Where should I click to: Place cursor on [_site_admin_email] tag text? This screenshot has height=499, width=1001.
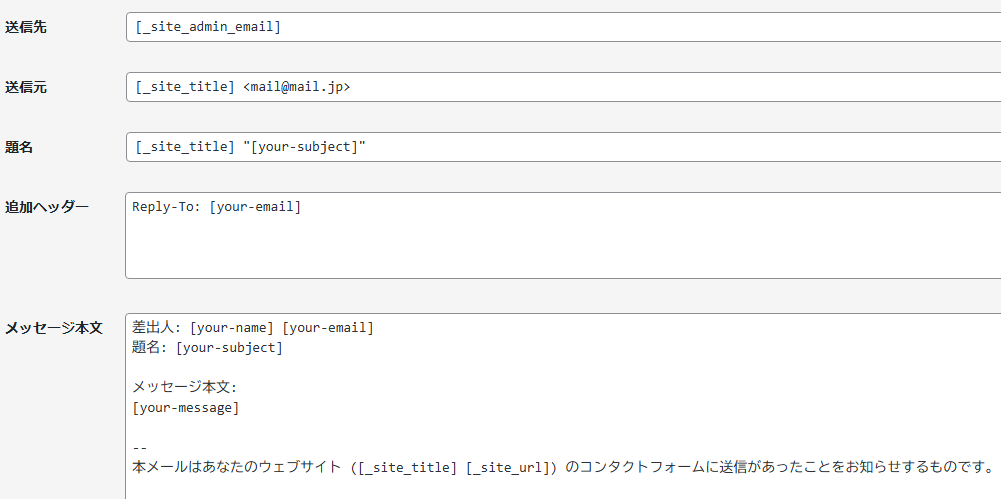(x=208, y=27)
